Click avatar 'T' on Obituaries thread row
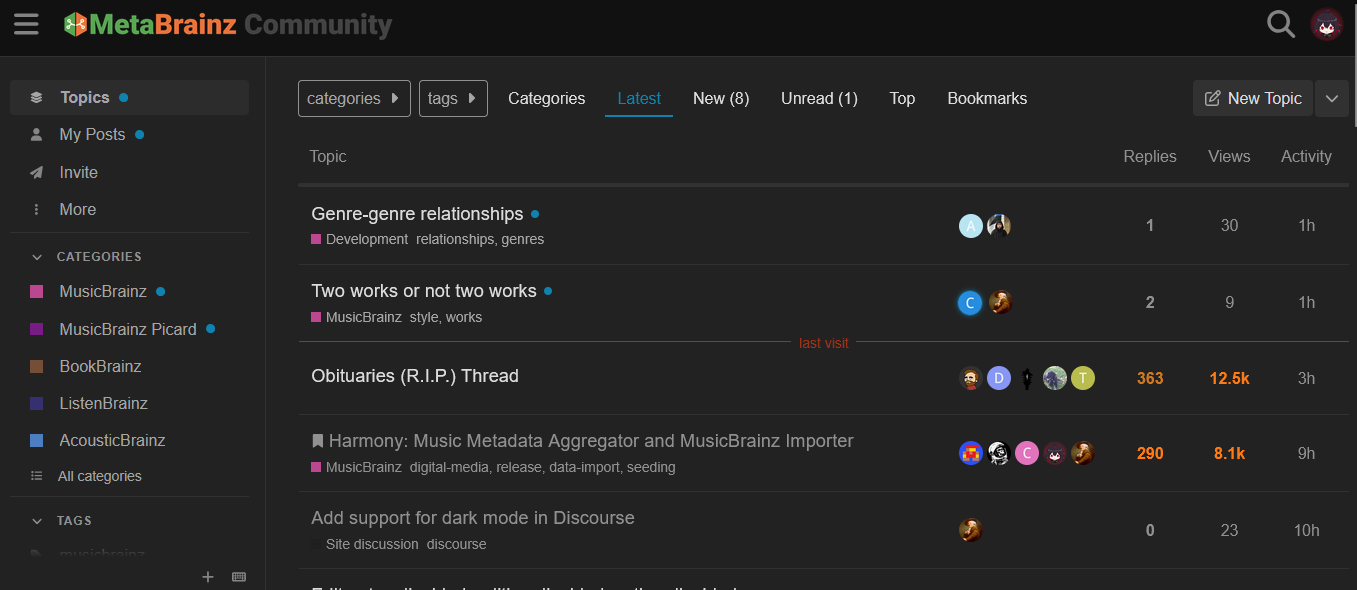 (x=1083, y=378)
